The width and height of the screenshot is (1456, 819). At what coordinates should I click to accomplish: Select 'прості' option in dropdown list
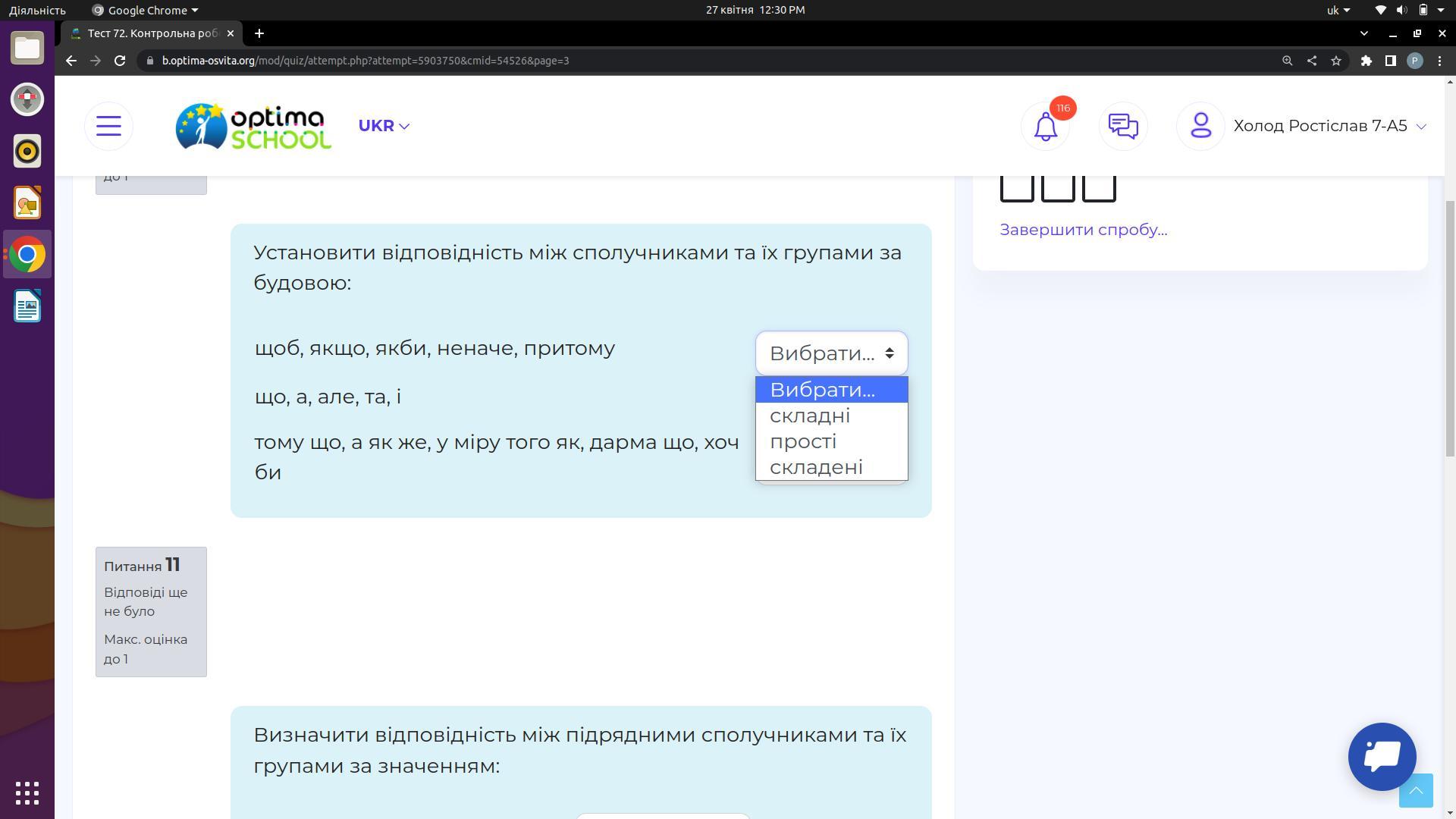(803, 441)
